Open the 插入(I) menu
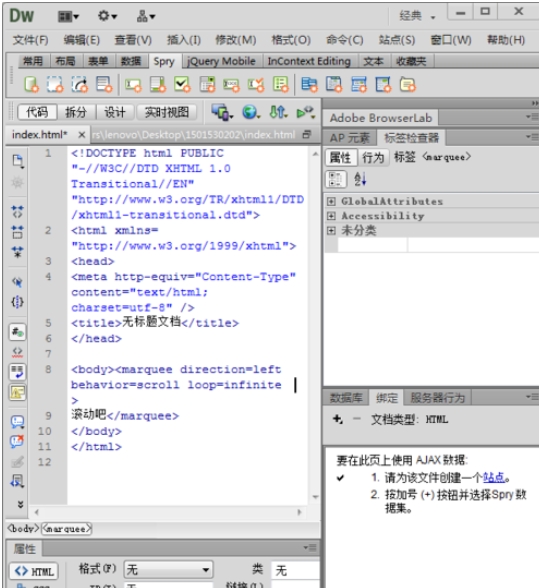 coord(183,40)
